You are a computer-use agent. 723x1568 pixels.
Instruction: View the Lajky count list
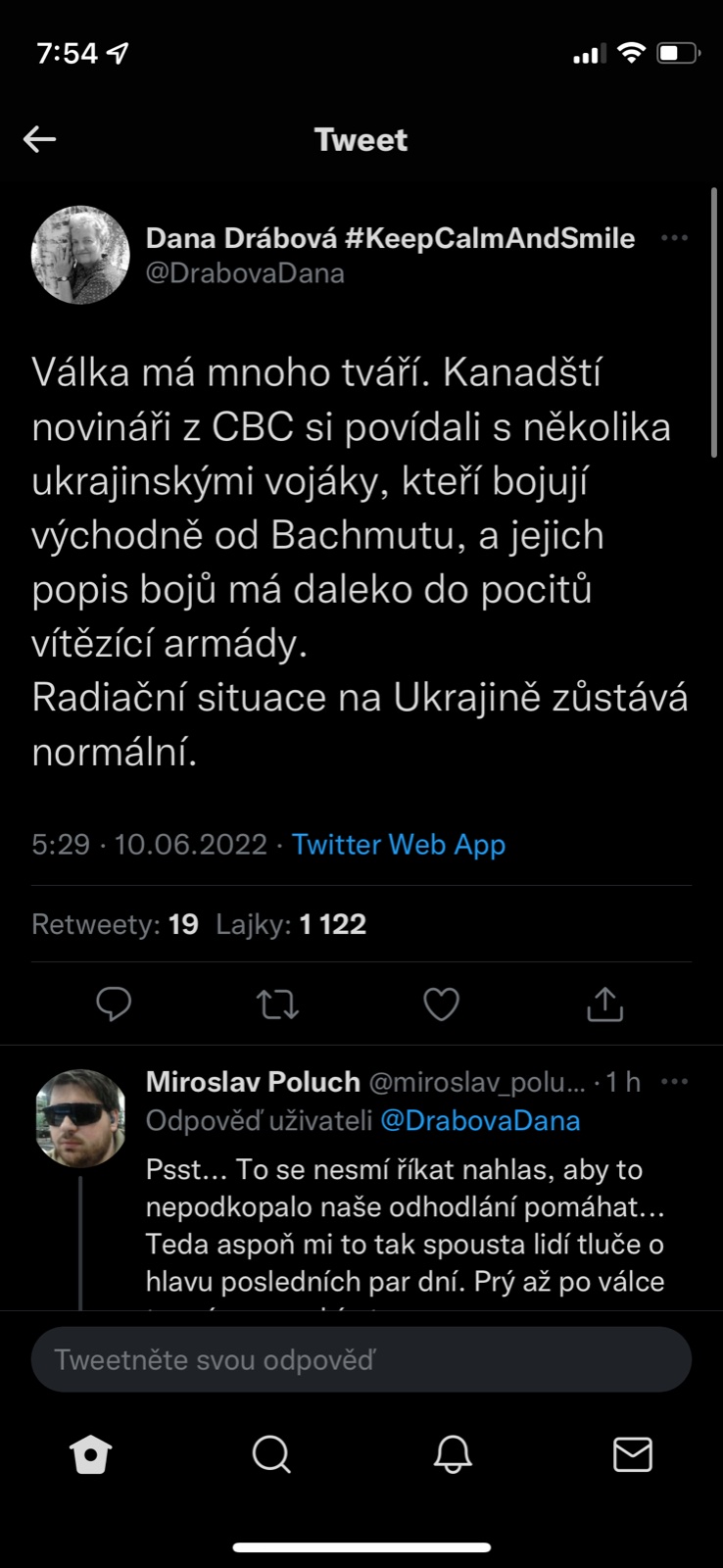291,924
